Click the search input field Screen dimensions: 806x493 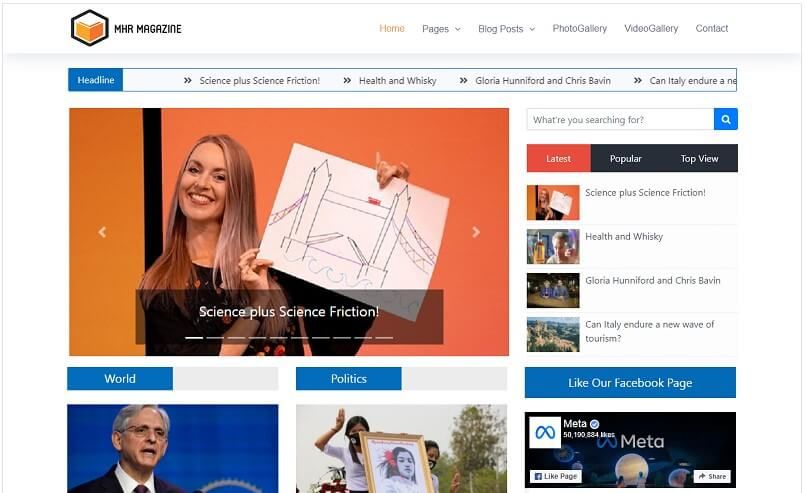click(620, 119)
